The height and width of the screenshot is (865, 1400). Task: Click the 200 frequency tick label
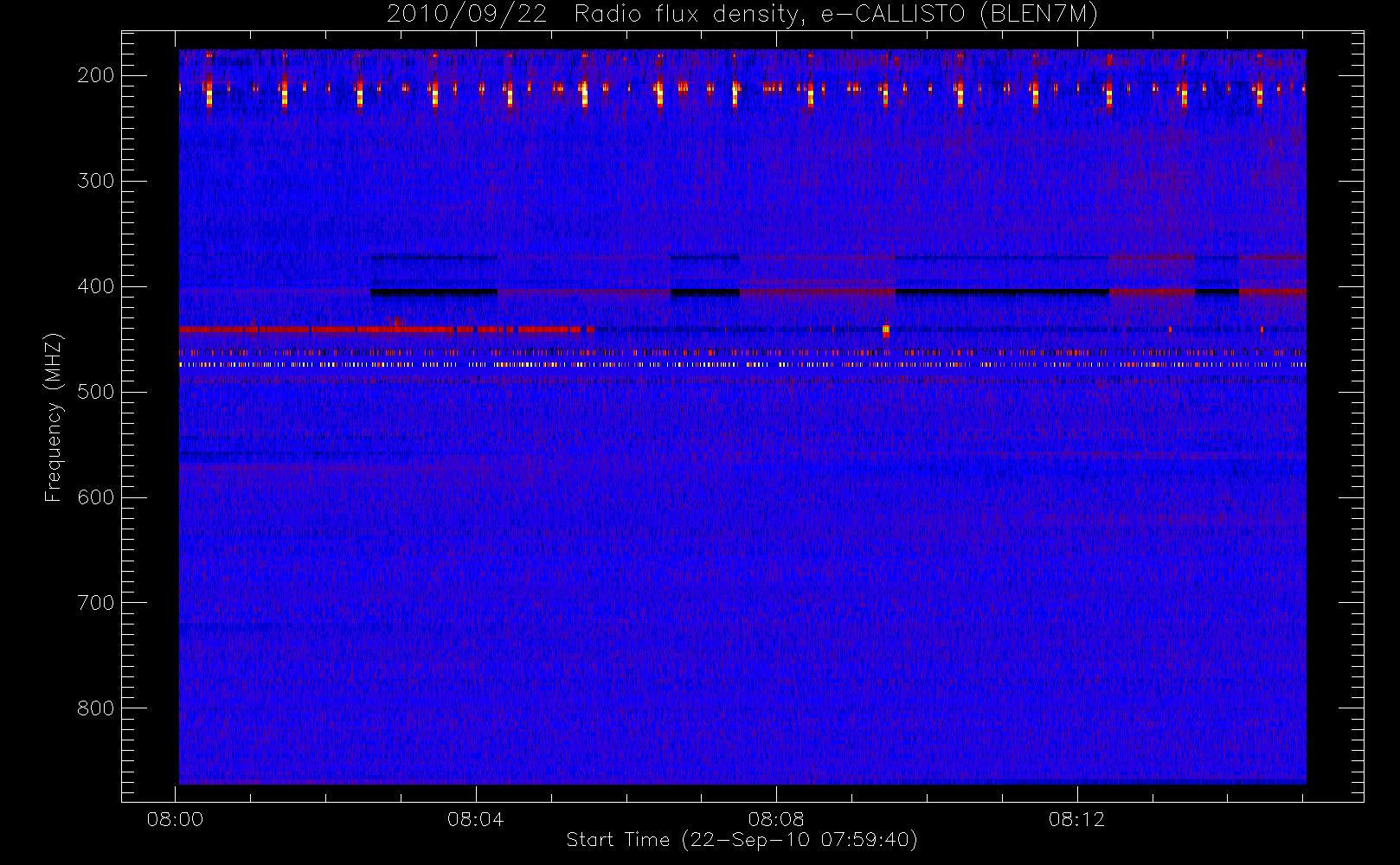[96, 75]
